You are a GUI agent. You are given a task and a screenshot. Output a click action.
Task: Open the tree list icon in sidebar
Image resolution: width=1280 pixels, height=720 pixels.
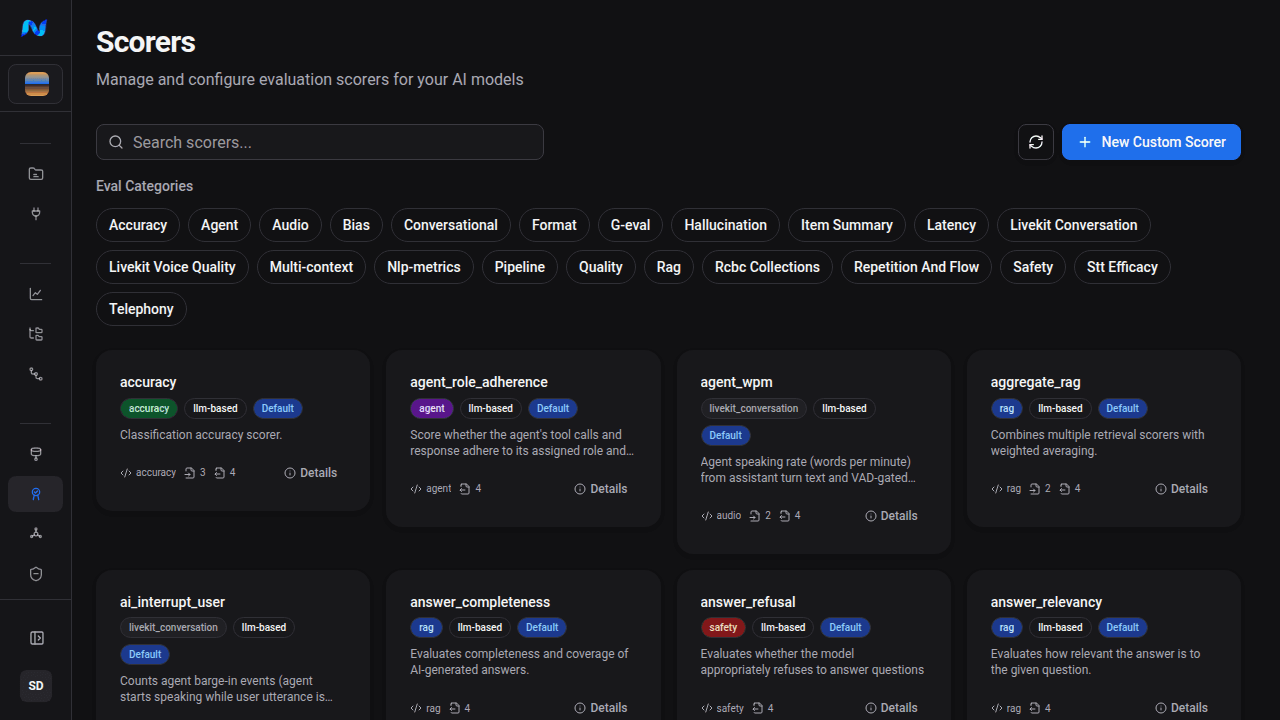coord(36,334)
